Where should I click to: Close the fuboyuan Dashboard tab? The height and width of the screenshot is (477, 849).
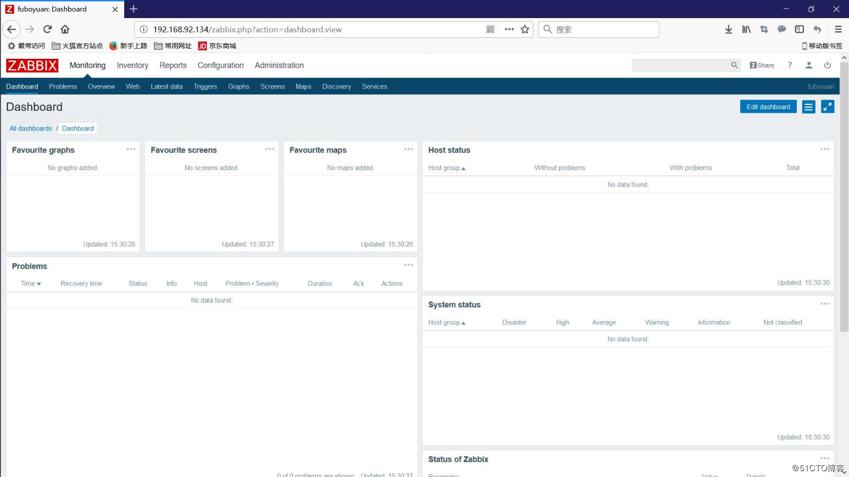(115, 9)
